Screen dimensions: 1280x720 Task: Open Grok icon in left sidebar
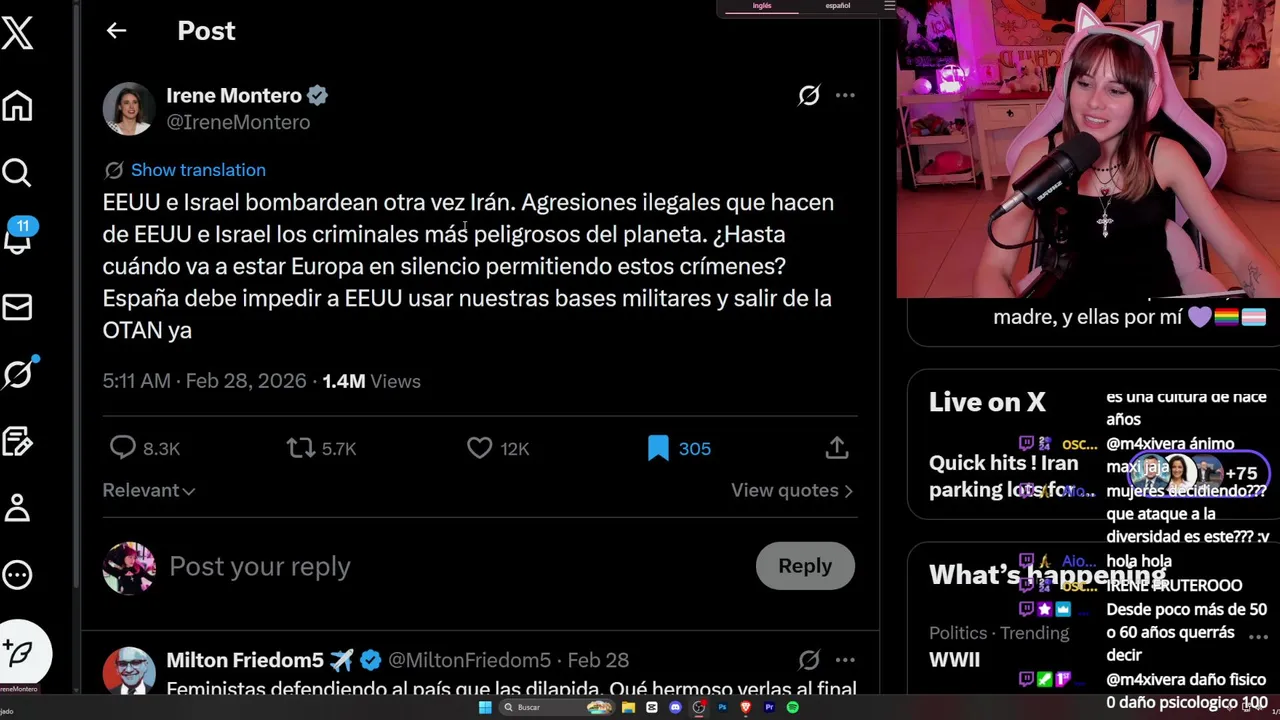click(x=19, y=373)
